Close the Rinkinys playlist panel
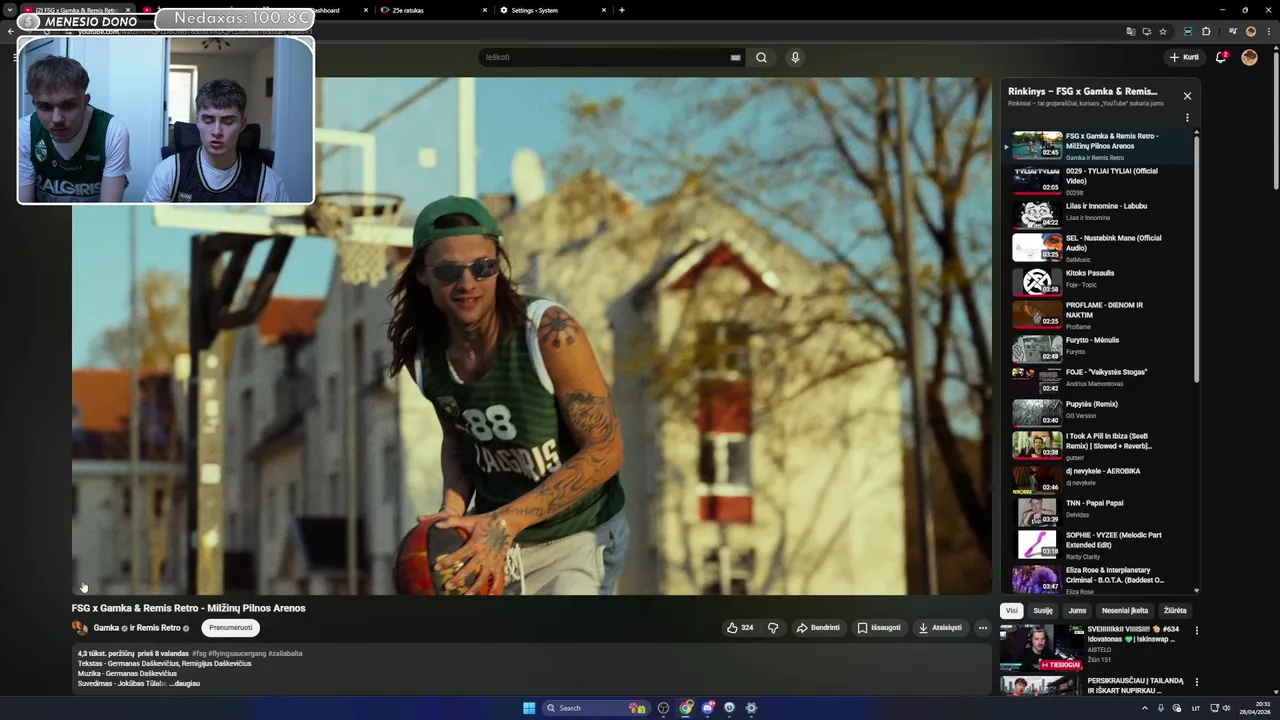This screenshot has height=720, width=1280. coord(1187,96)
